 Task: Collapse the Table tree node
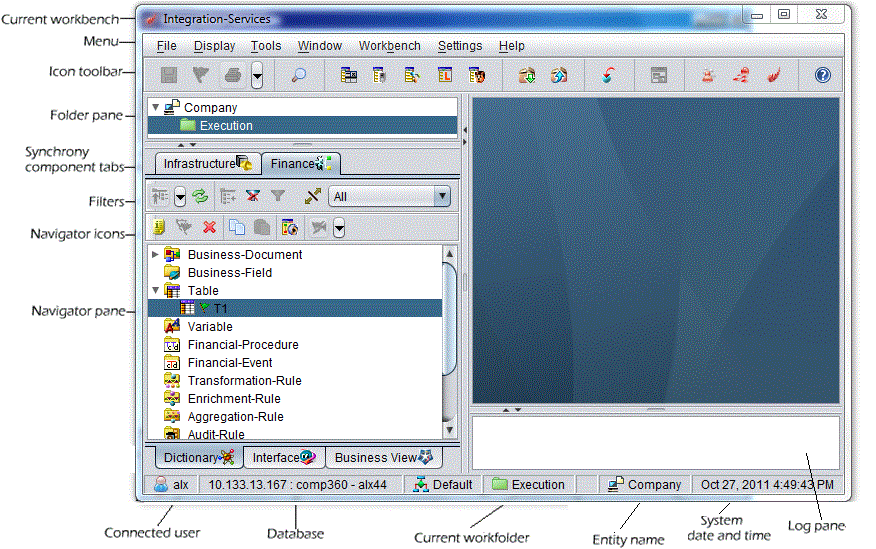tap(155, 291)
